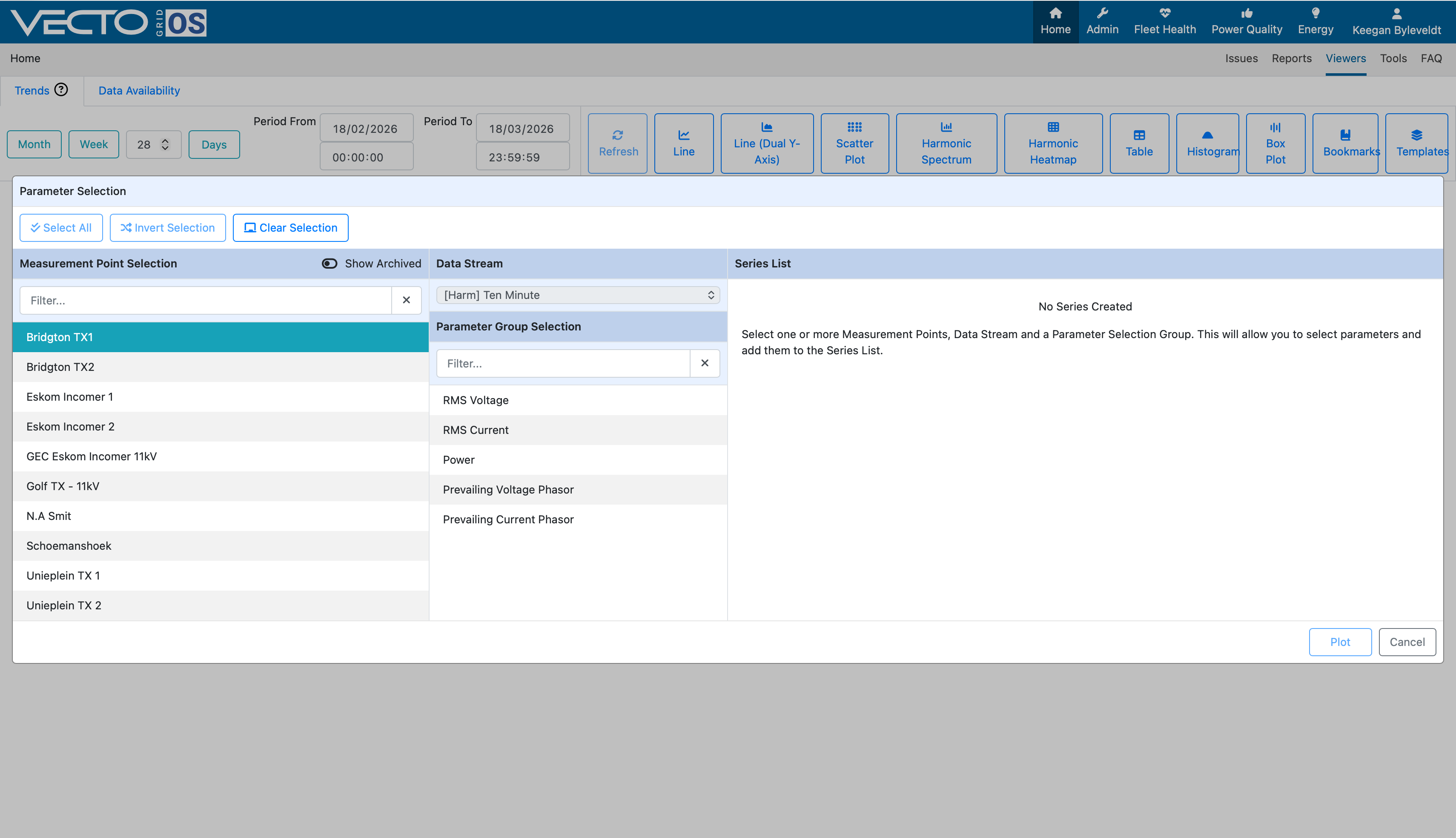Click the Clear Selection button

click(x=290, y=227)
